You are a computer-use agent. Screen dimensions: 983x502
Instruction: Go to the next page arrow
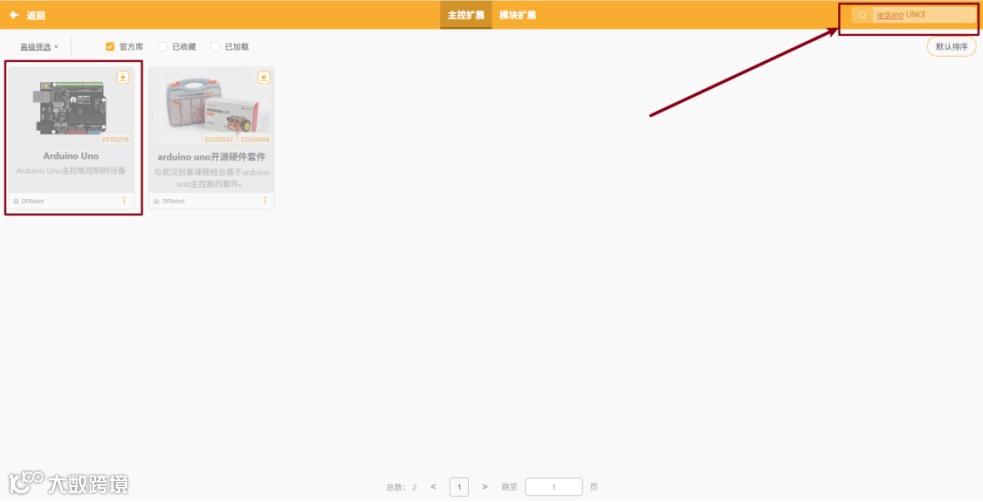click(x=485, y=487)
